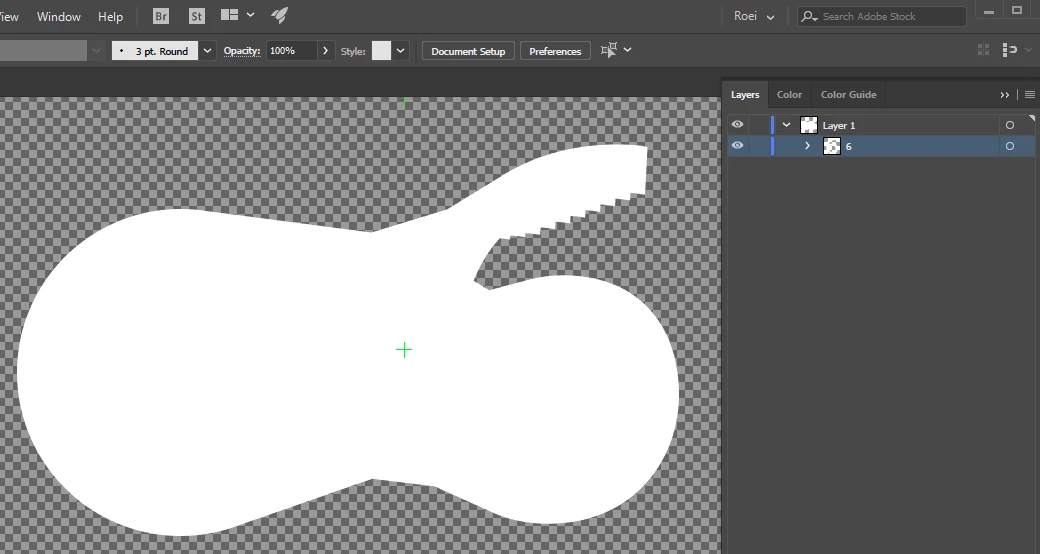
Task: Collapse the Layer 1 tree arrow
Action: tap(787, 125)
